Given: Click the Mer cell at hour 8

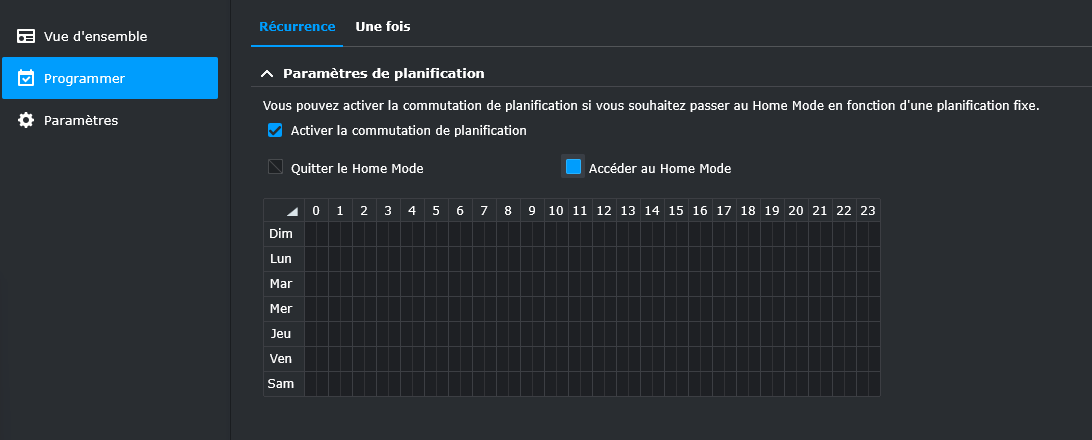Looking at the screenshot, I should pos(508,309).
